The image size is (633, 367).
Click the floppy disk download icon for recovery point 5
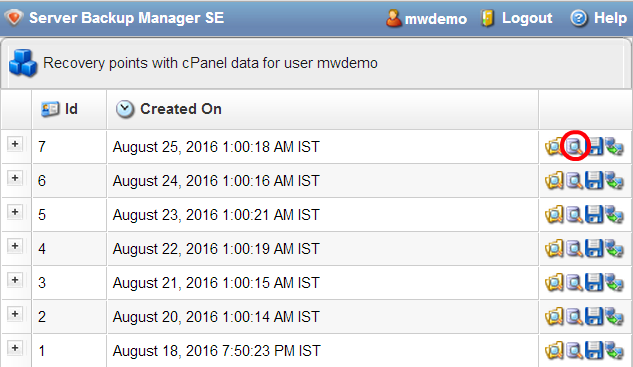594,214
